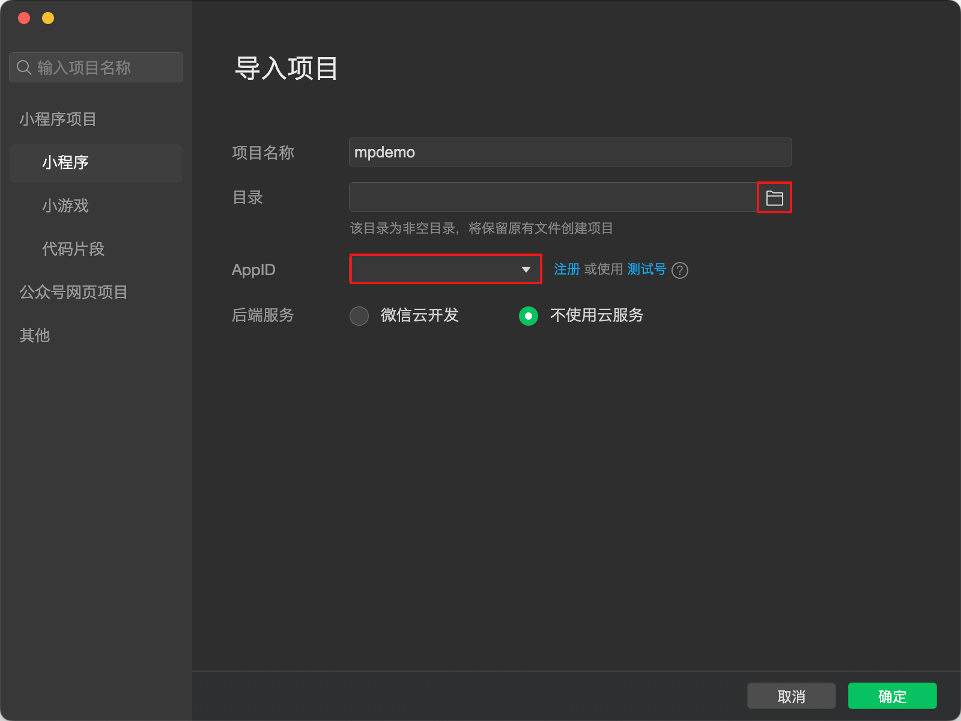Image resolution: width=961 pixels, height=721 pixels.
Task: Cancel the import with the 取消 button
Action: pyautogui.click(x=791, y=695)
